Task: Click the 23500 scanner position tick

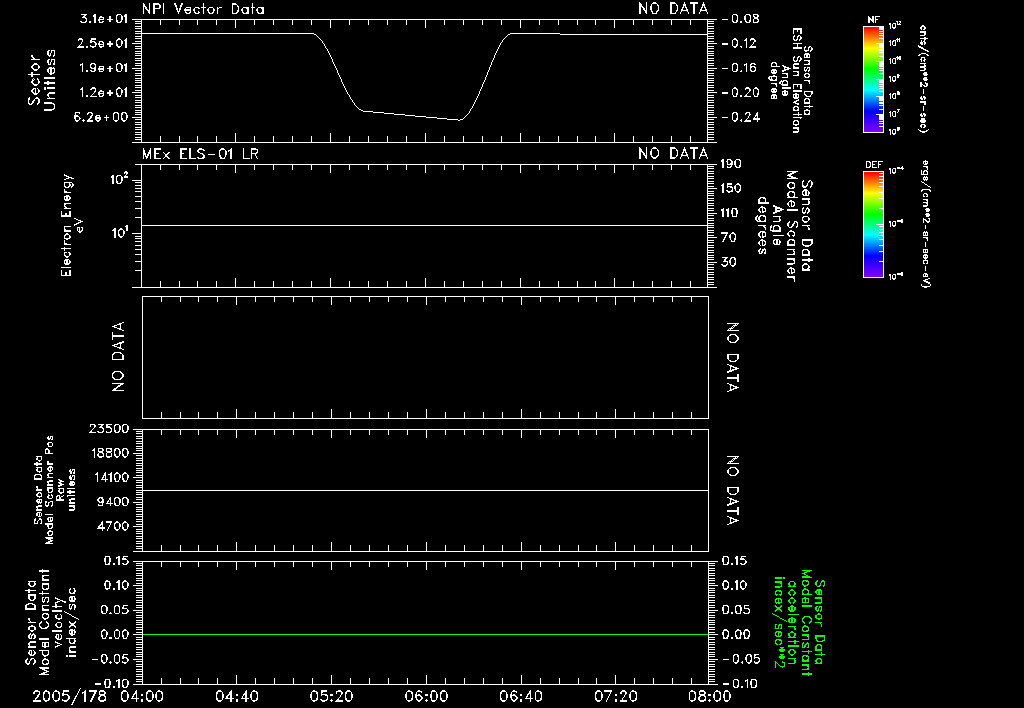Action: (109, 428)
